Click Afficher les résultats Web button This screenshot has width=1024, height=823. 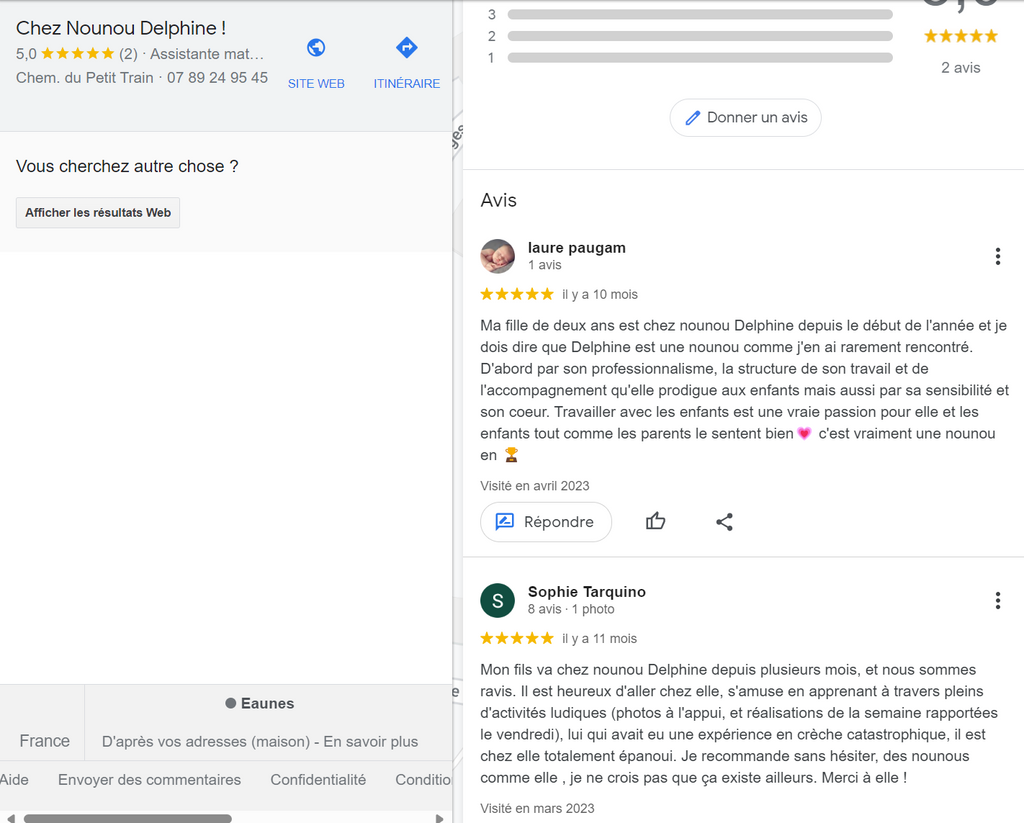tap(98, 212)
